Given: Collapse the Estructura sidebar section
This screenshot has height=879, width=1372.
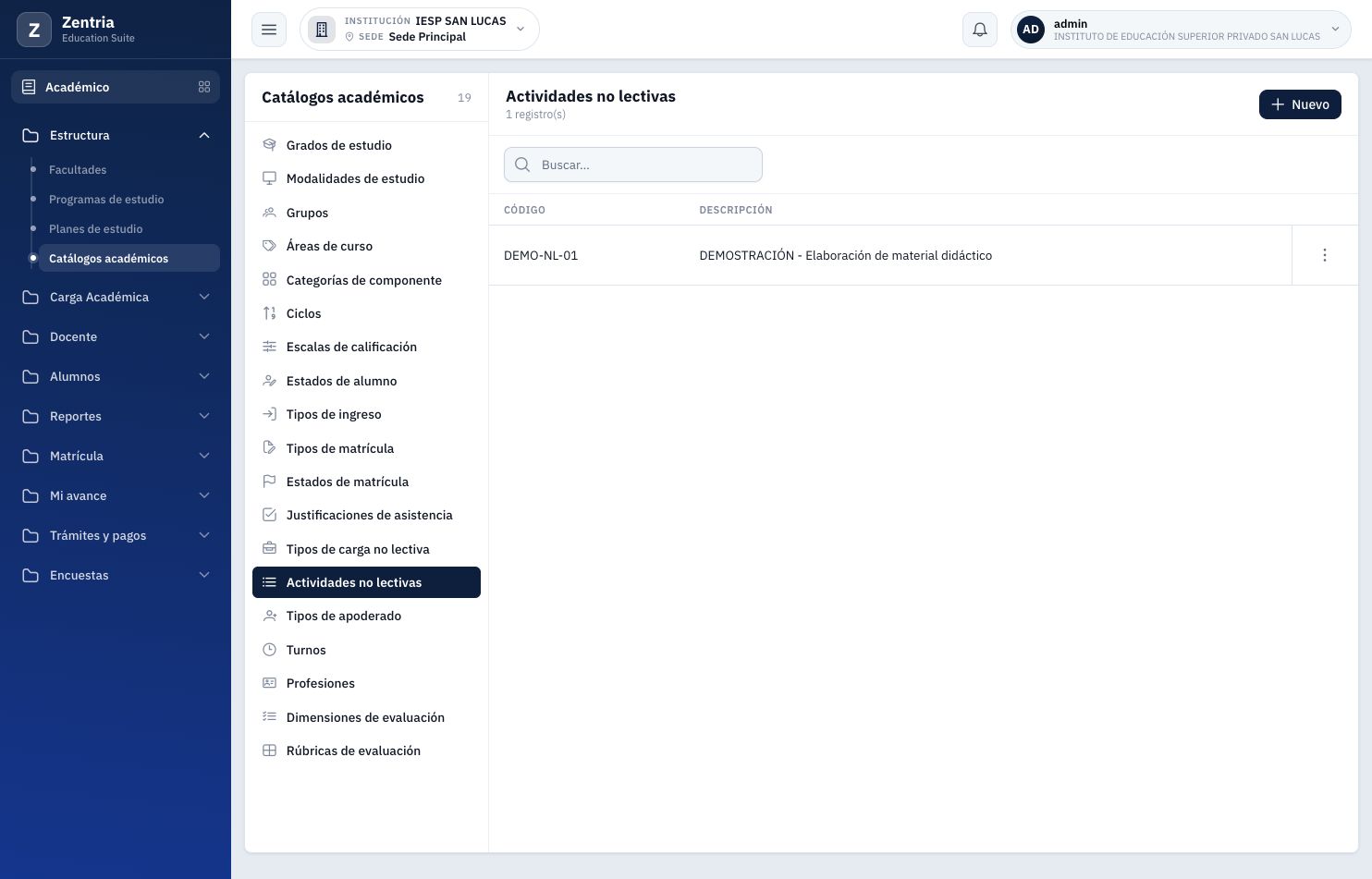Looking at the screenshot, I should click(x=116, y=135).
